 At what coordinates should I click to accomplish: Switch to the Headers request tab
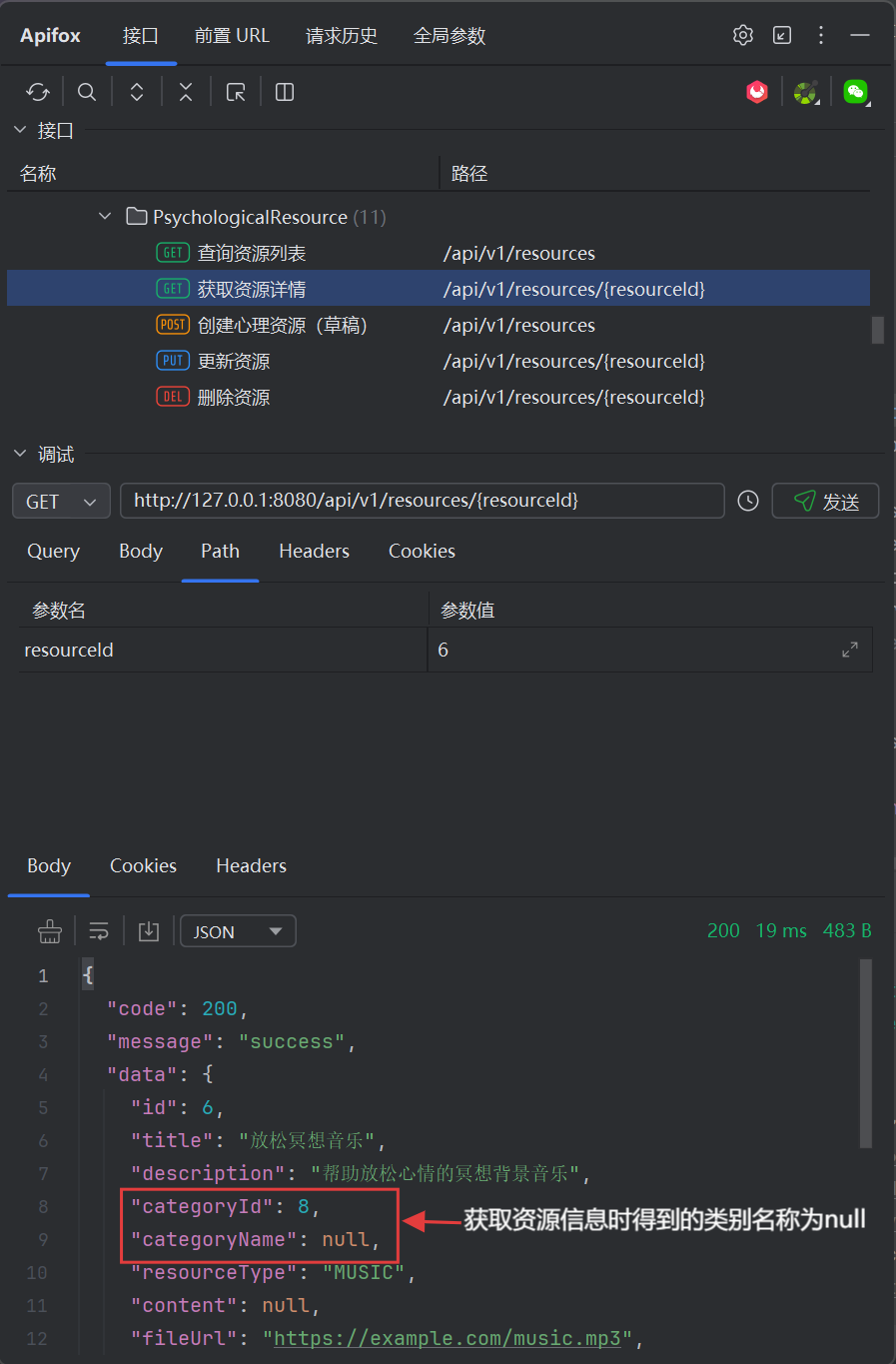[314, 551]
